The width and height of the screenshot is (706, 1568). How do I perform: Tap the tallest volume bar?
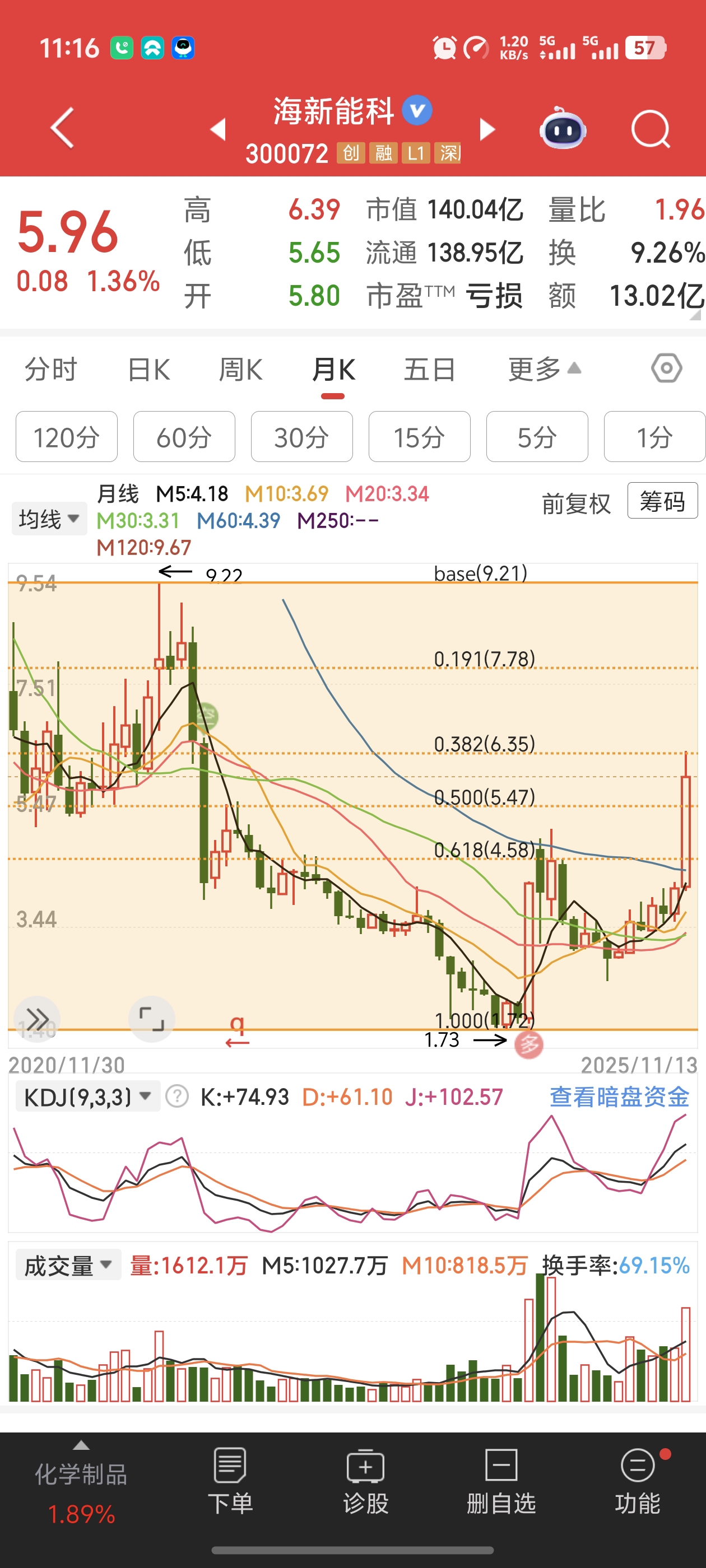[540, 1337]
